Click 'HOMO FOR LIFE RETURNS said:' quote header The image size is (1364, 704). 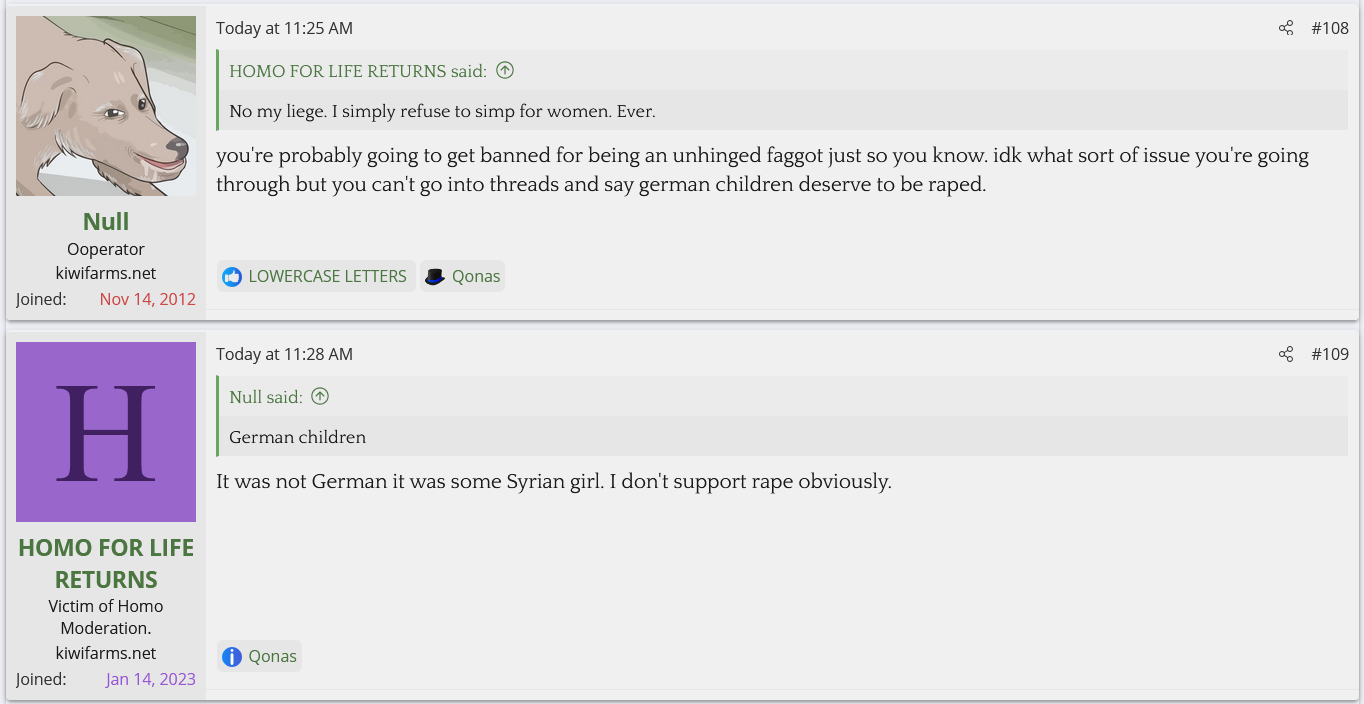click(x=357, y=71)
